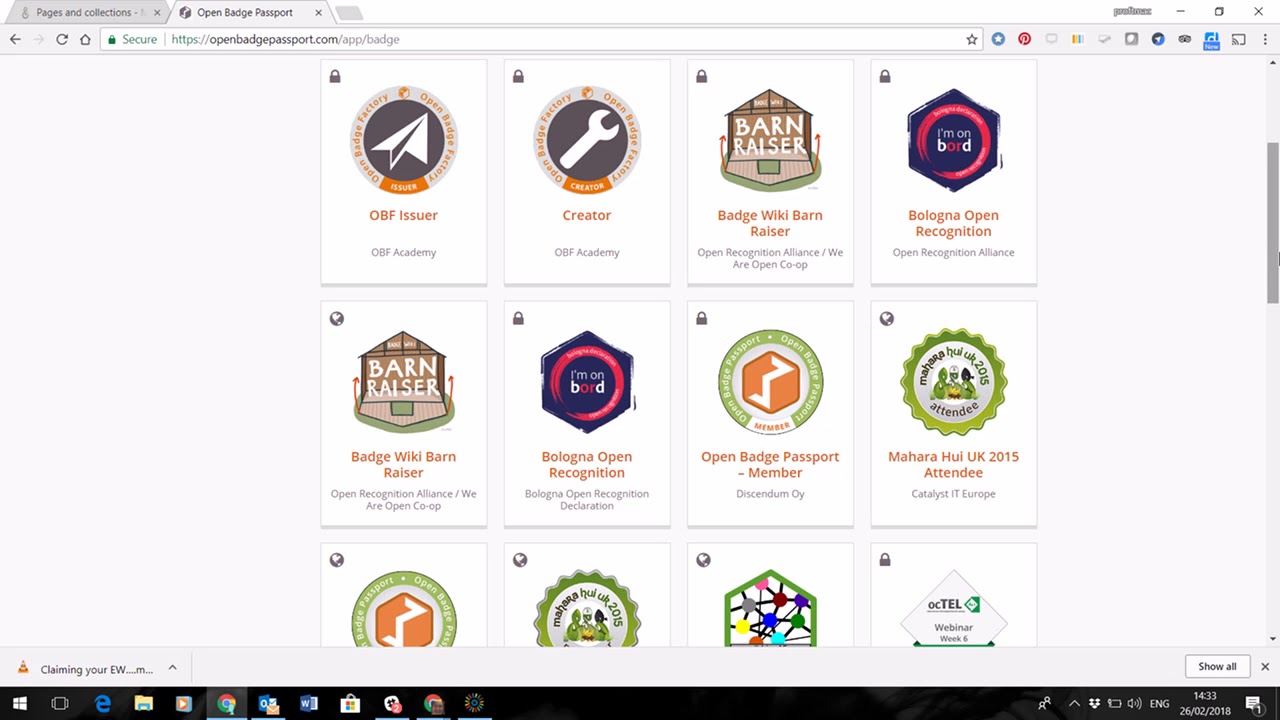Click 'Bologna Open Recognition Declaration' issuer text
This screenshot has width=1280, height=720.
tap(587, 500)
